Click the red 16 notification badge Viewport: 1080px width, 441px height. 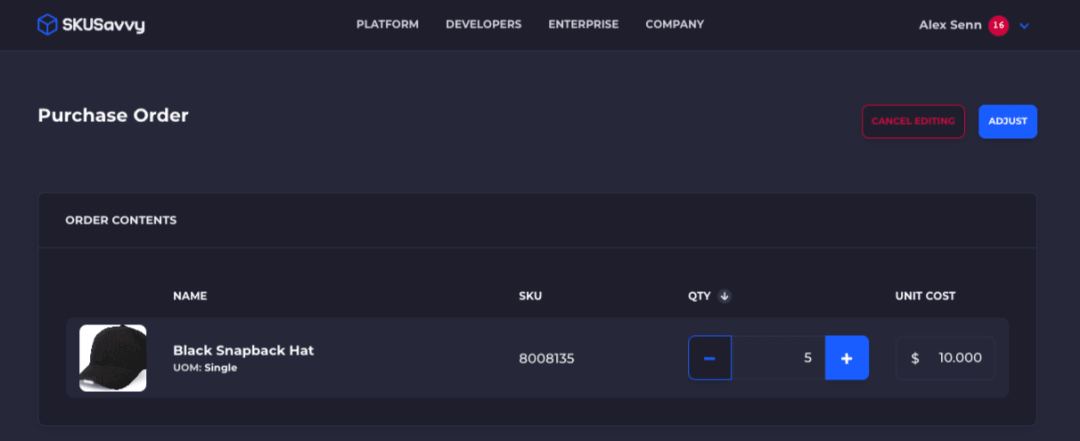pos(998,26)
